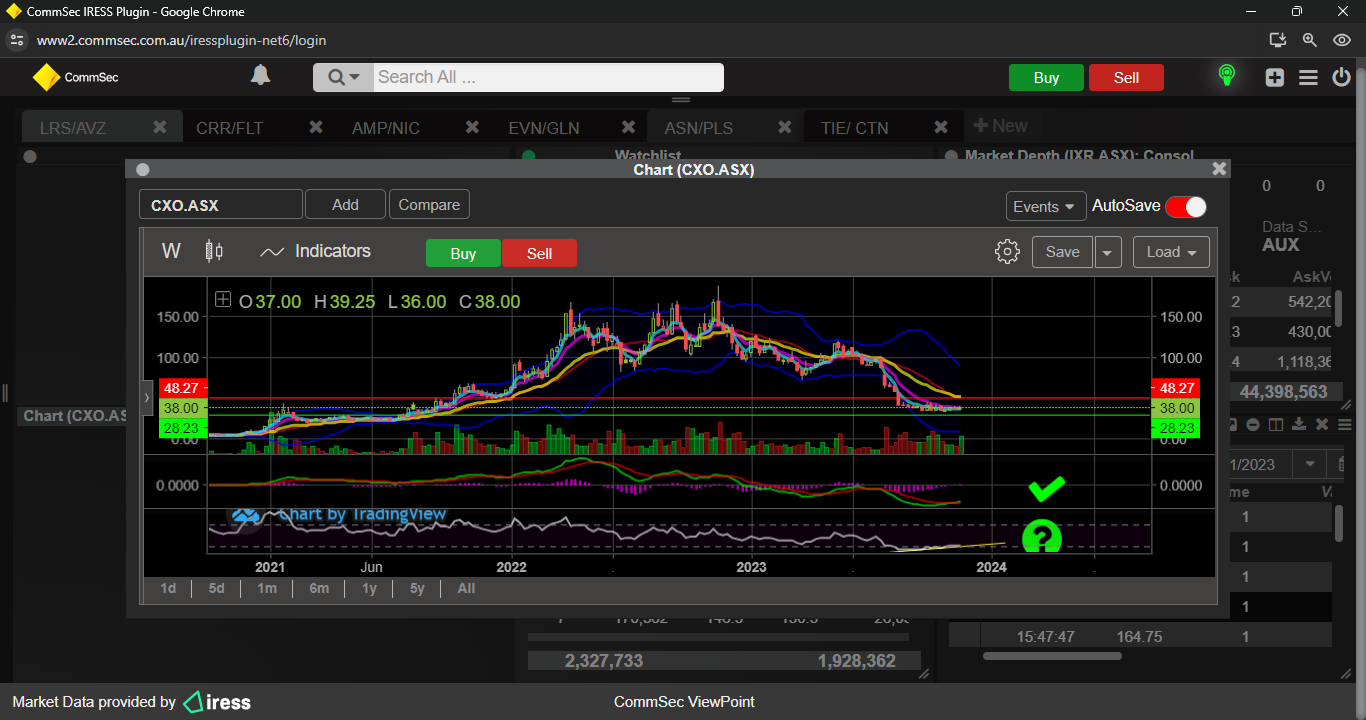Click the add widget plus icon in the header
1366x720 pixels.
click(x=1274, y=77)
